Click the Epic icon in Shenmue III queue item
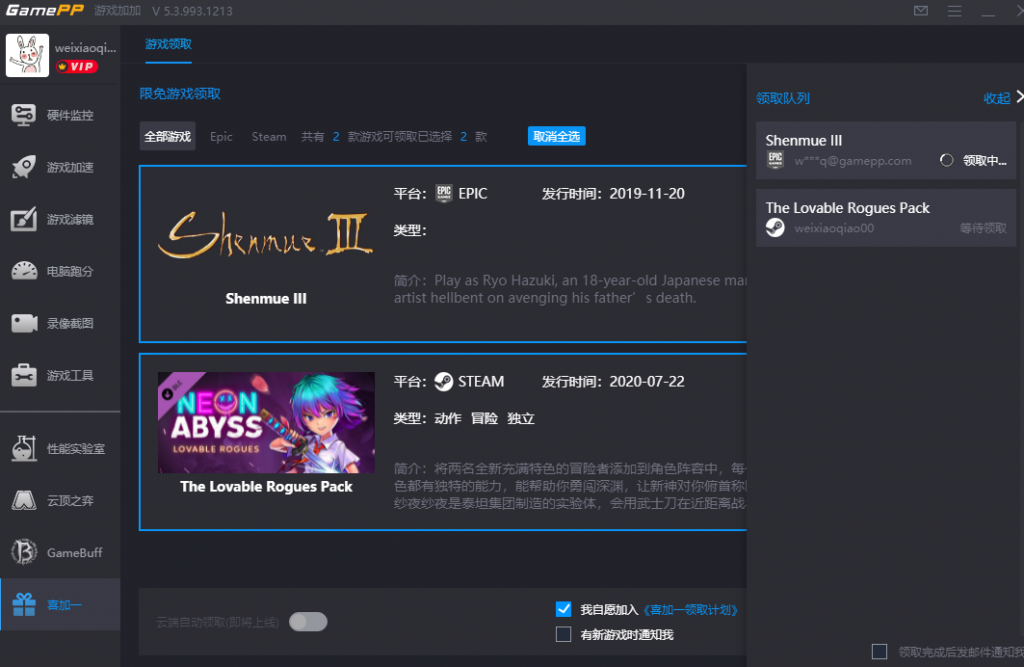Image resolution: width=1024 pixels, height=667 pixels. 775,160
